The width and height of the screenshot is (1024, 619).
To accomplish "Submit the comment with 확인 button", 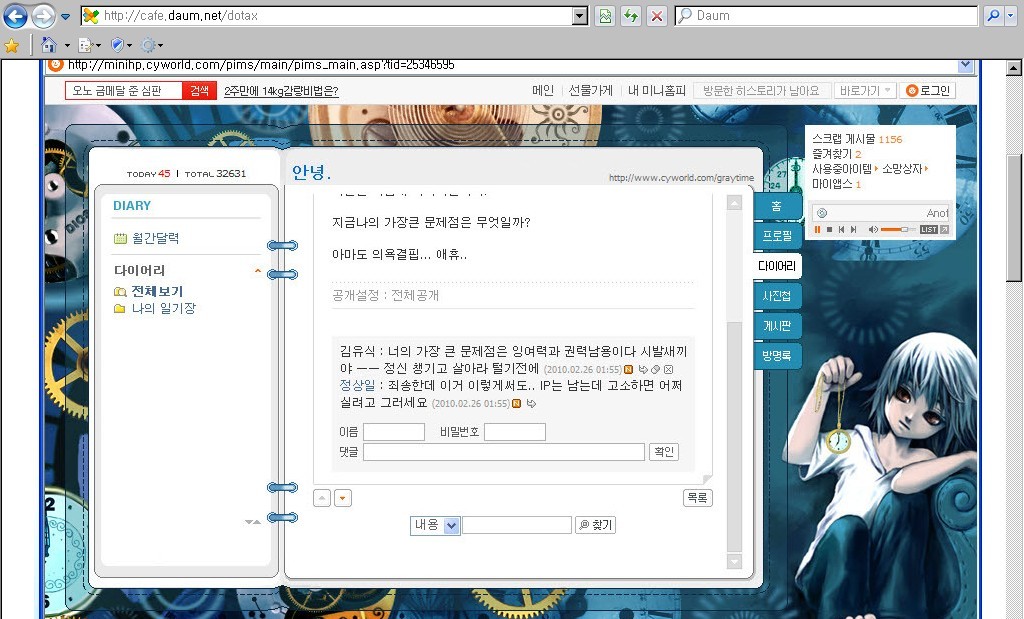I will (x=664, y=452).
